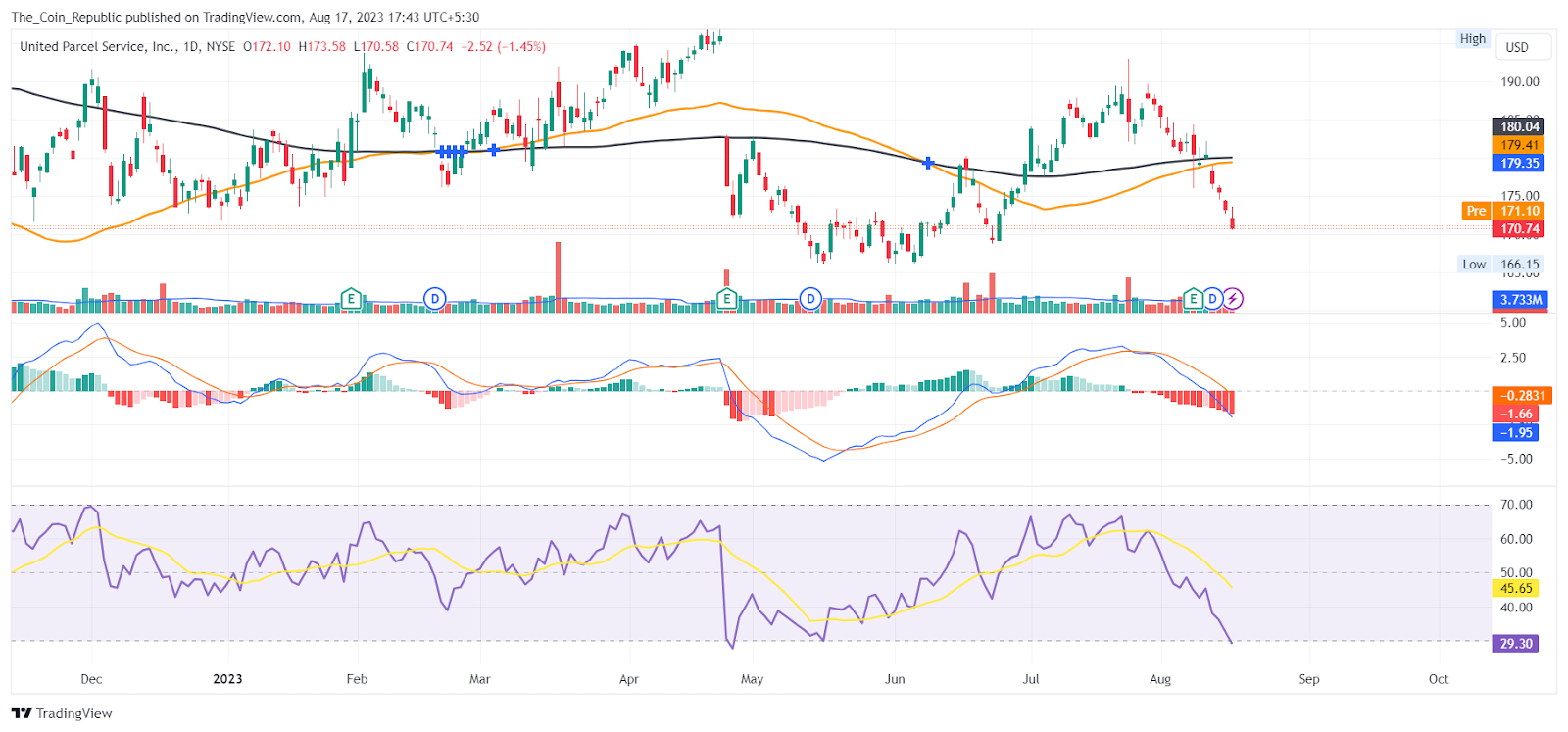This screenshot has height=732, width=1568.
Task: Click the chart title United Parcel Service, Inc.
Action: (x=98, y=46)
